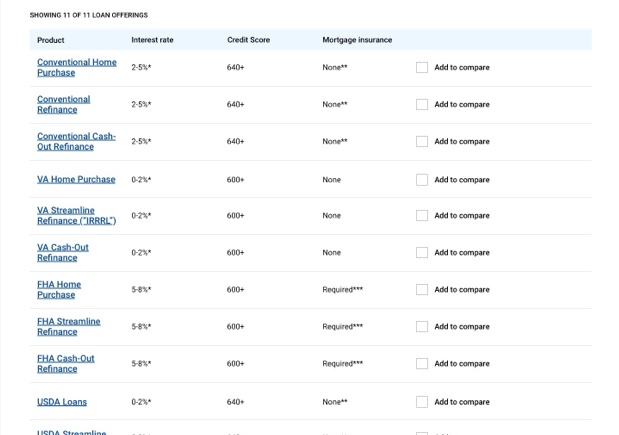Tick compare checkbox for FHA Streamline Refinance

pyautogui.click(x=422, y=327)
